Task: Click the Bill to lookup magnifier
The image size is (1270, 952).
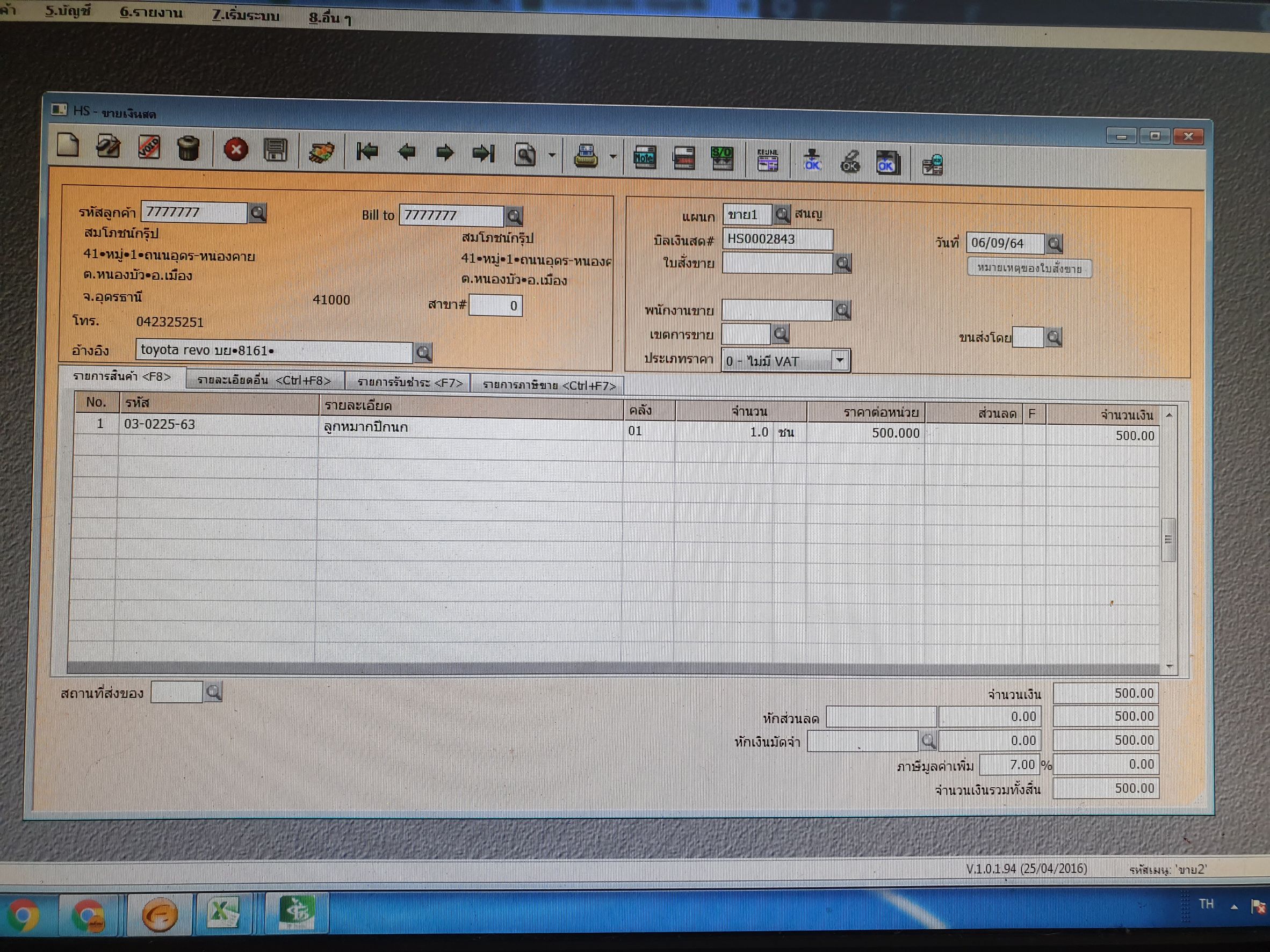Action: [x=514, y=216]
